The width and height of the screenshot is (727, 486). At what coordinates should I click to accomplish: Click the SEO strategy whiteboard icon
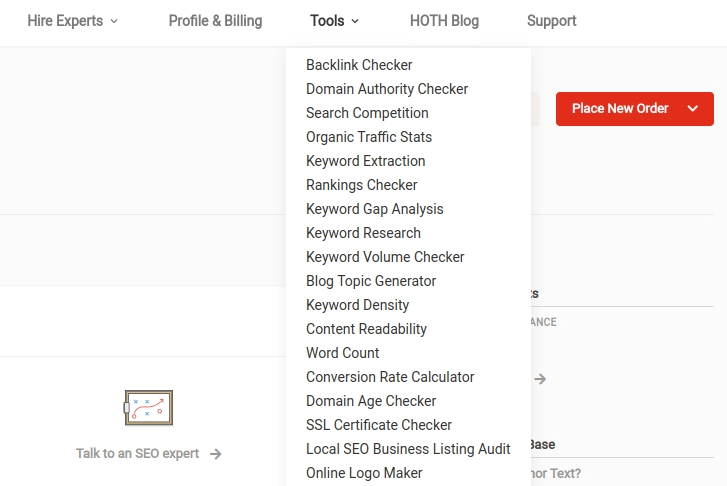148,408
